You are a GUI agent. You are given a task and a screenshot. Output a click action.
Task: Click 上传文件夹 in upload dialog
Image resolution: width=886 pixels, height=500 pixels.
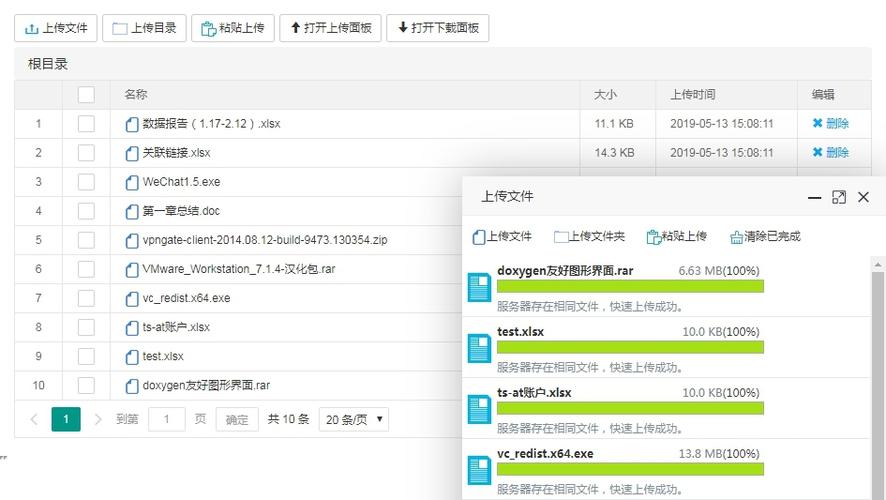click(589, 237)
